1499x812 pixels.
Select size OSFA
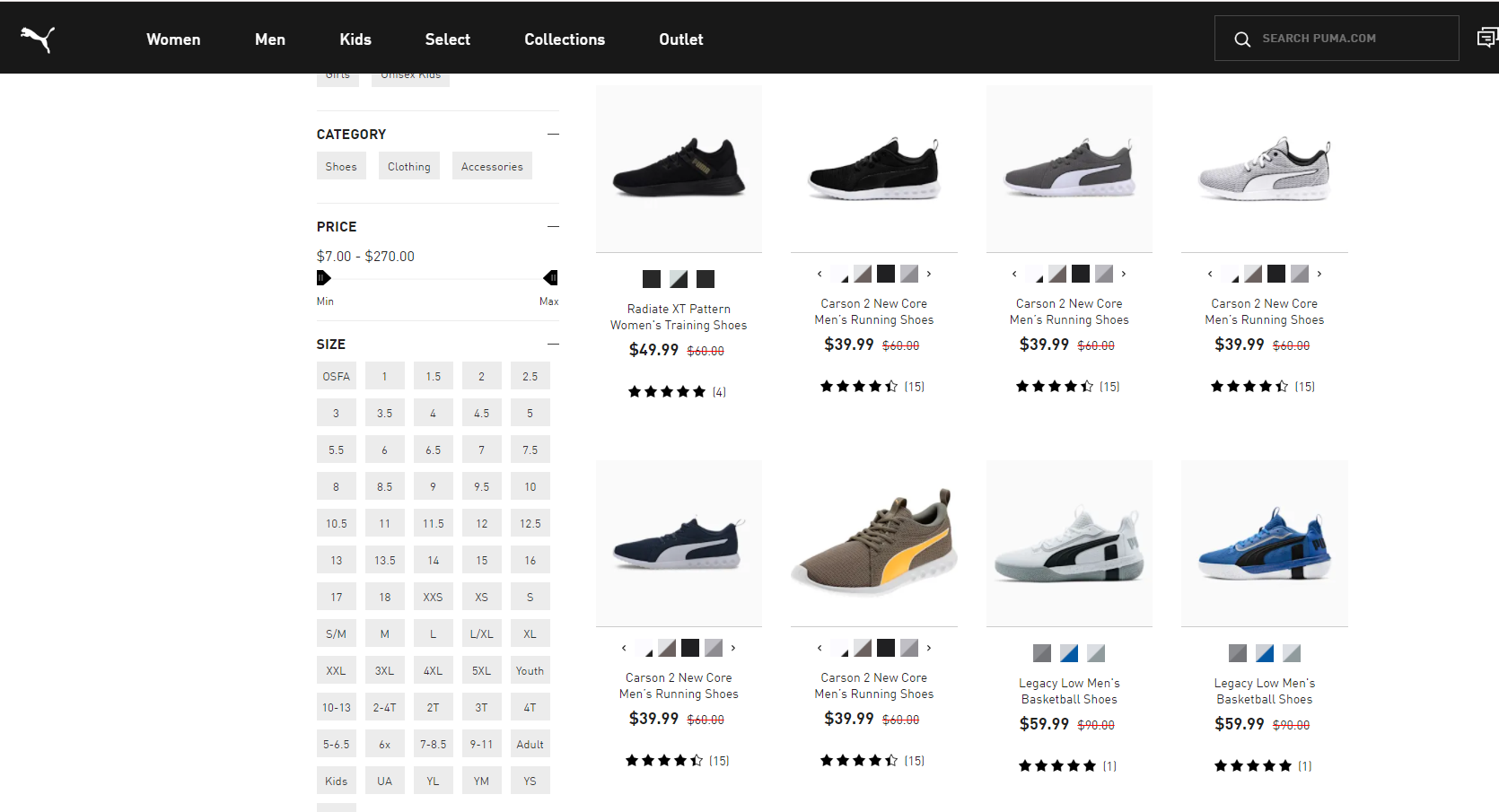click(337, 376)
